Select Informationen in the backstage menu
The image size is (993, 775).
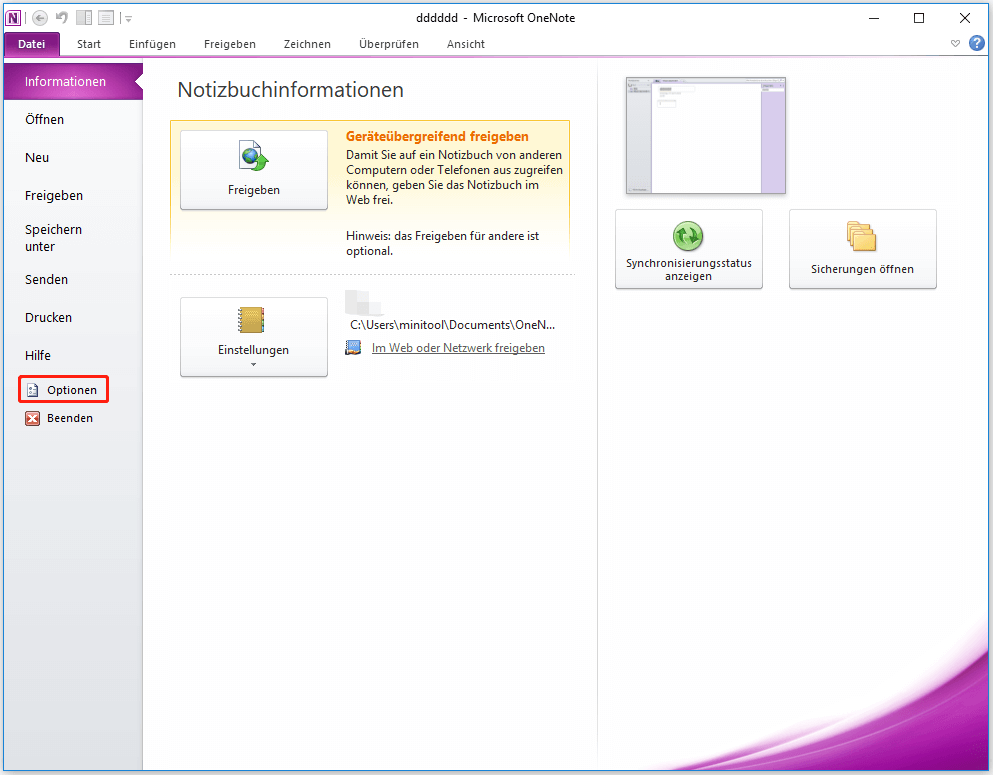click(x=73, y=82)
